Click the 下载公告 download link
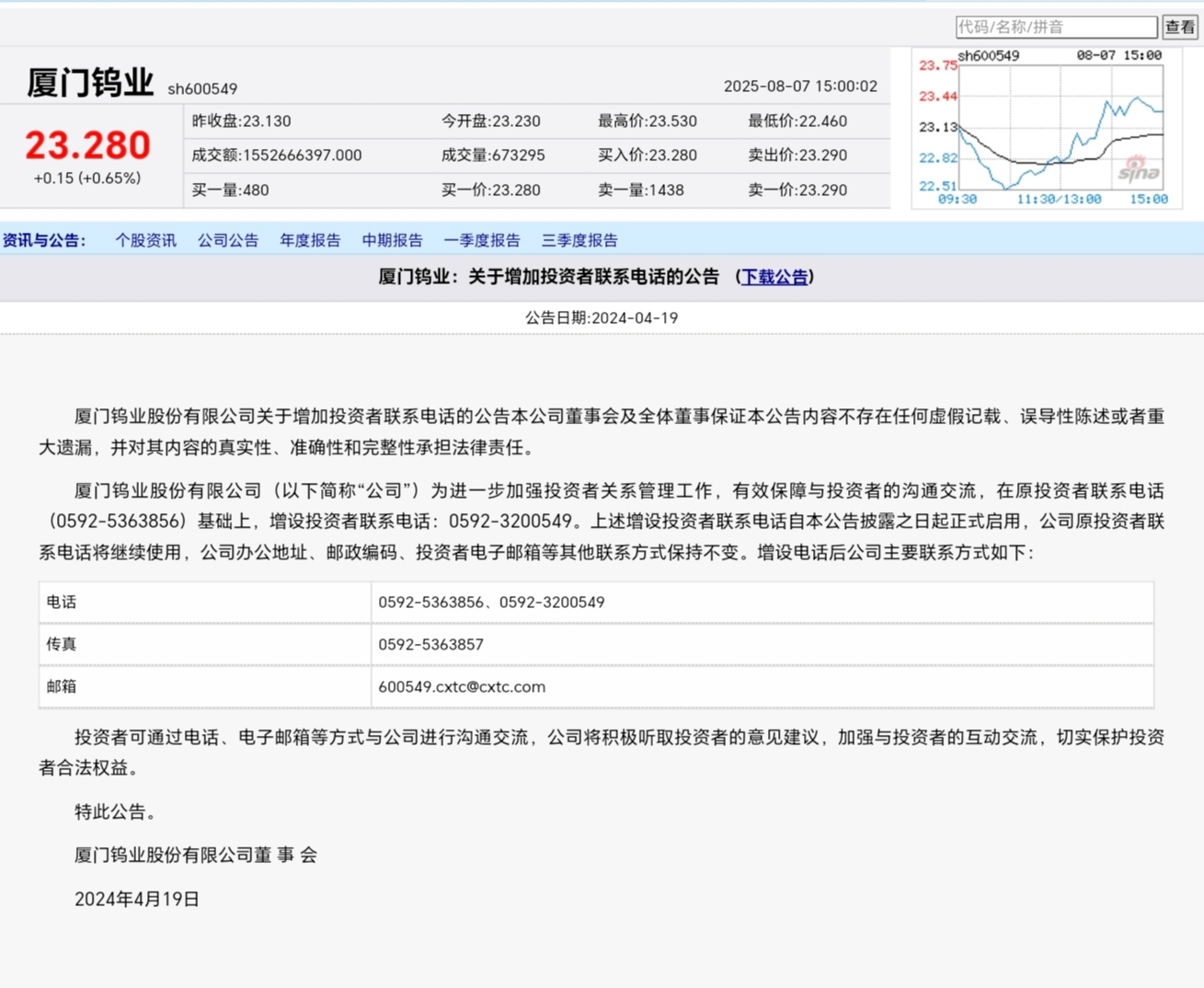The height and width of the screenshot is (988, 1204). point(774,277)
